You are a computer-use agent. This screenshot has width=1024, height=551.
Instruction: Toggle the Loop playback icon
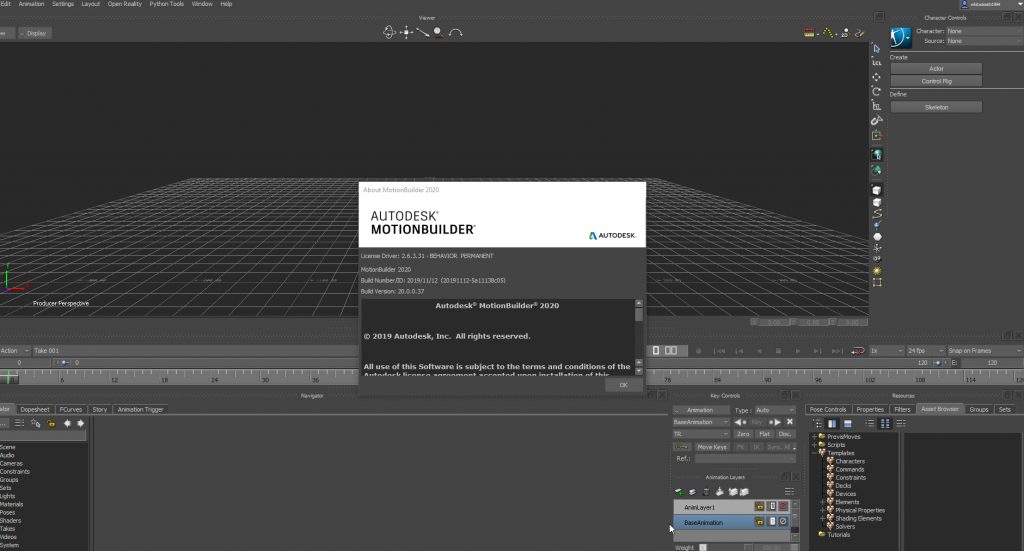[x=858, y=351]
